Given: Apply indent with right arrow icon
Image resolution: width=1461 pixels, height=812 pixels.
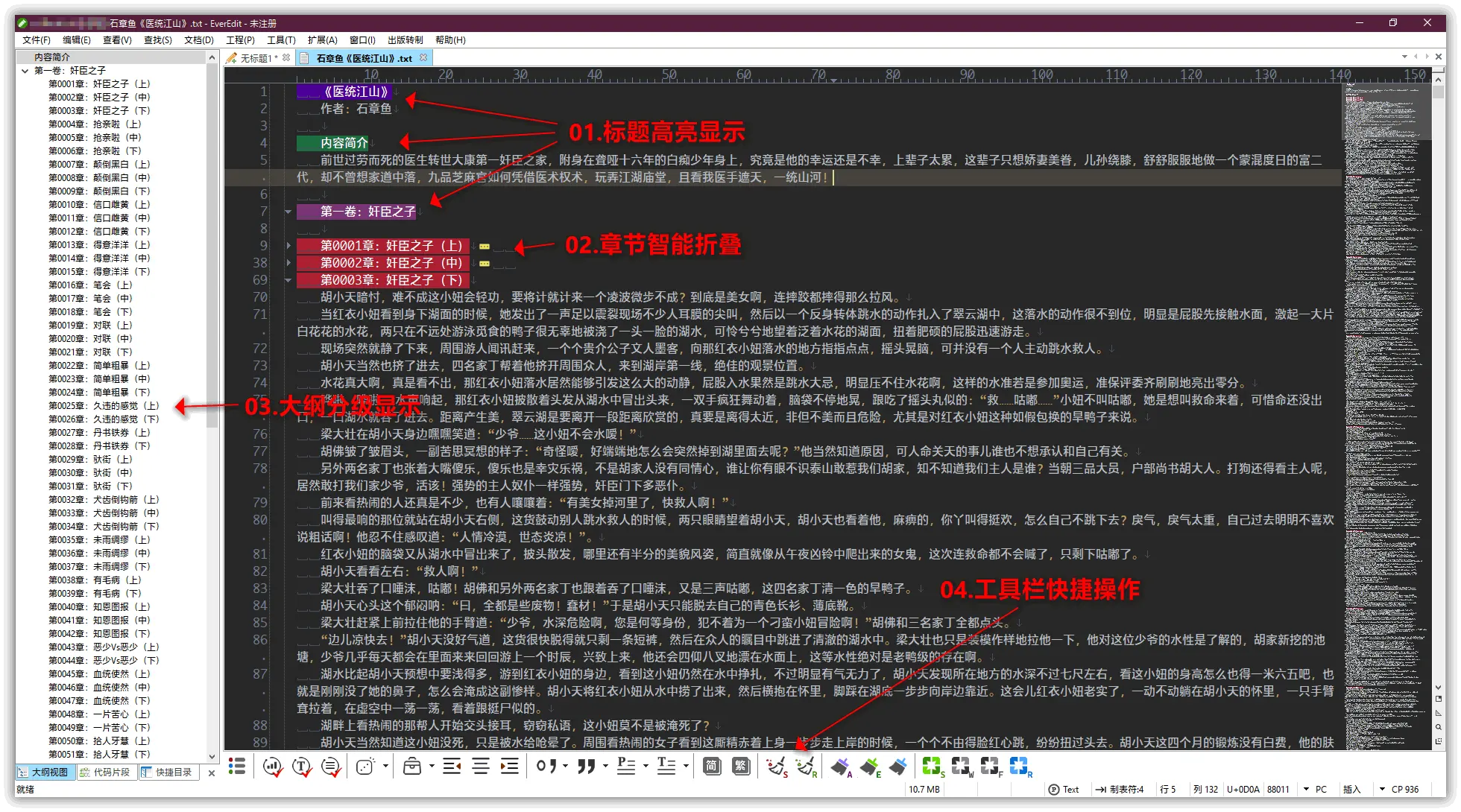Looking at the screenshot, I should (509, 767).
